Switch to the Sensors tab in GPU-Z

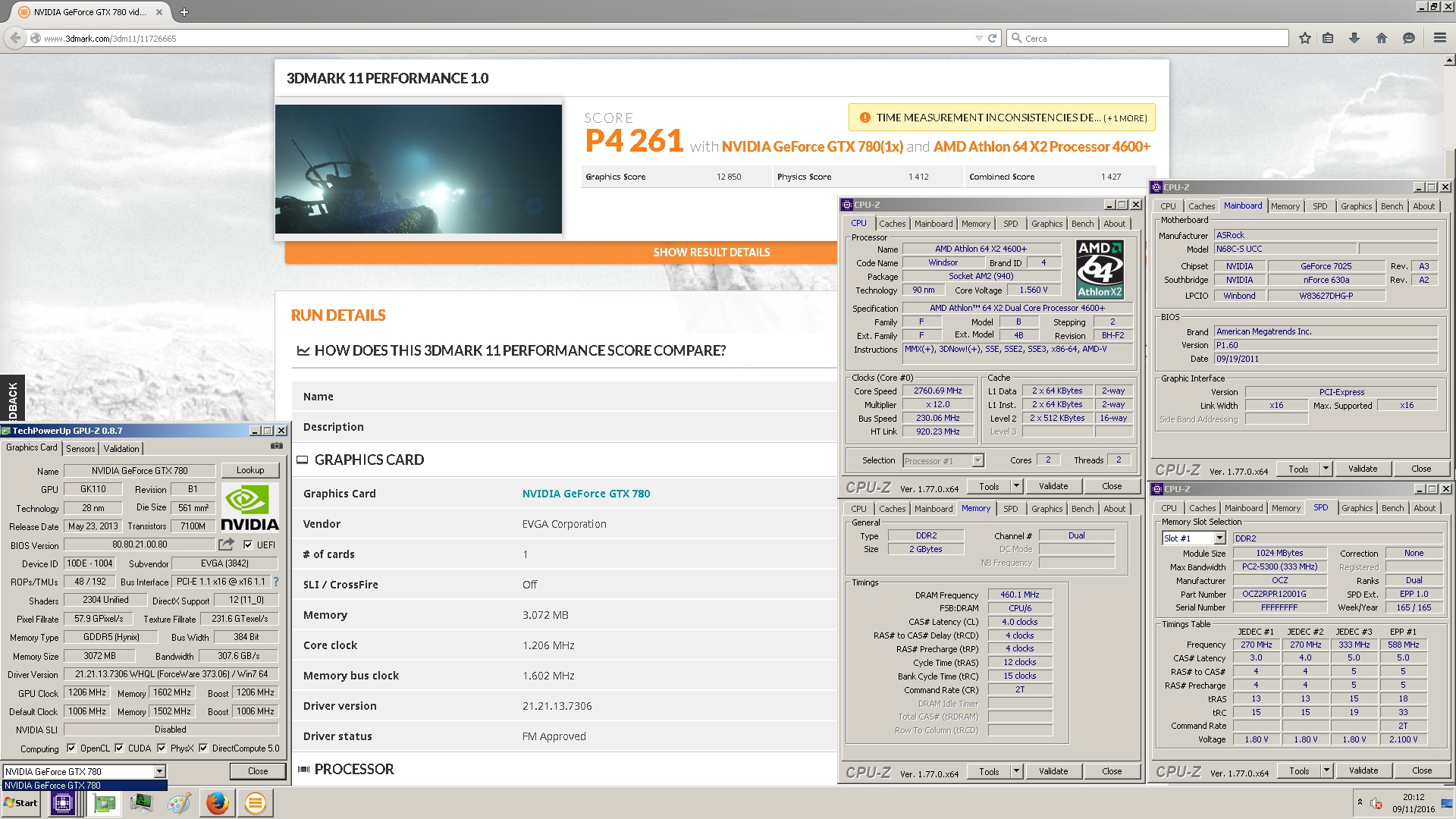click(x=80, y=449)
